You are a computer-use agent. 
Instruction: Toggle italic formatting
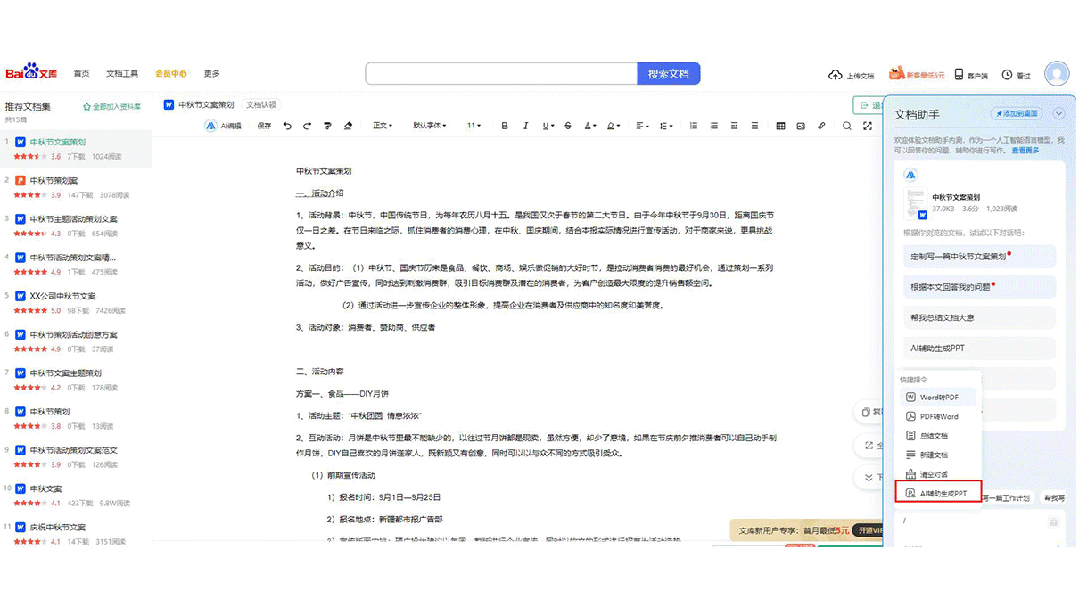point(524,125)
